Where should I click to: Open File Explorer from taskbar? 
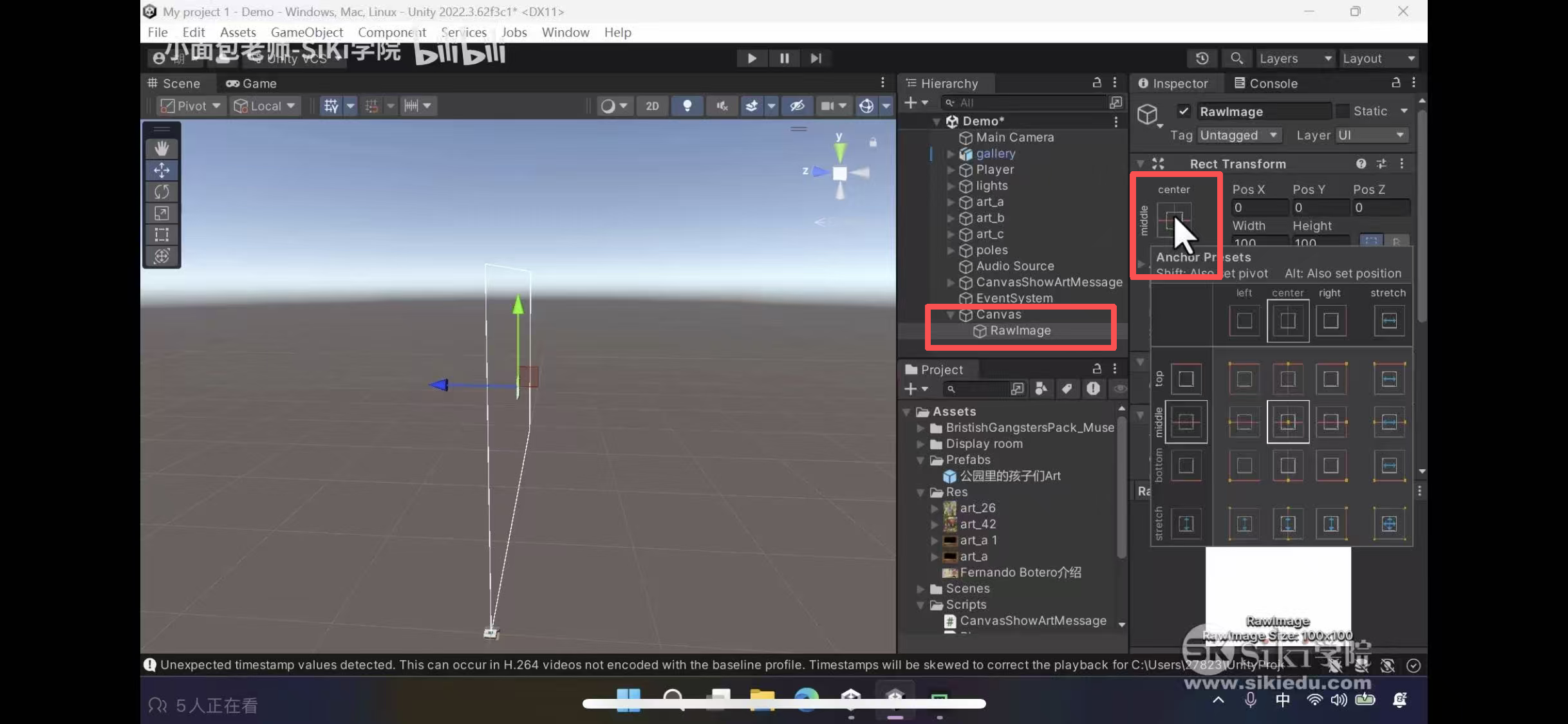[761, 700]
